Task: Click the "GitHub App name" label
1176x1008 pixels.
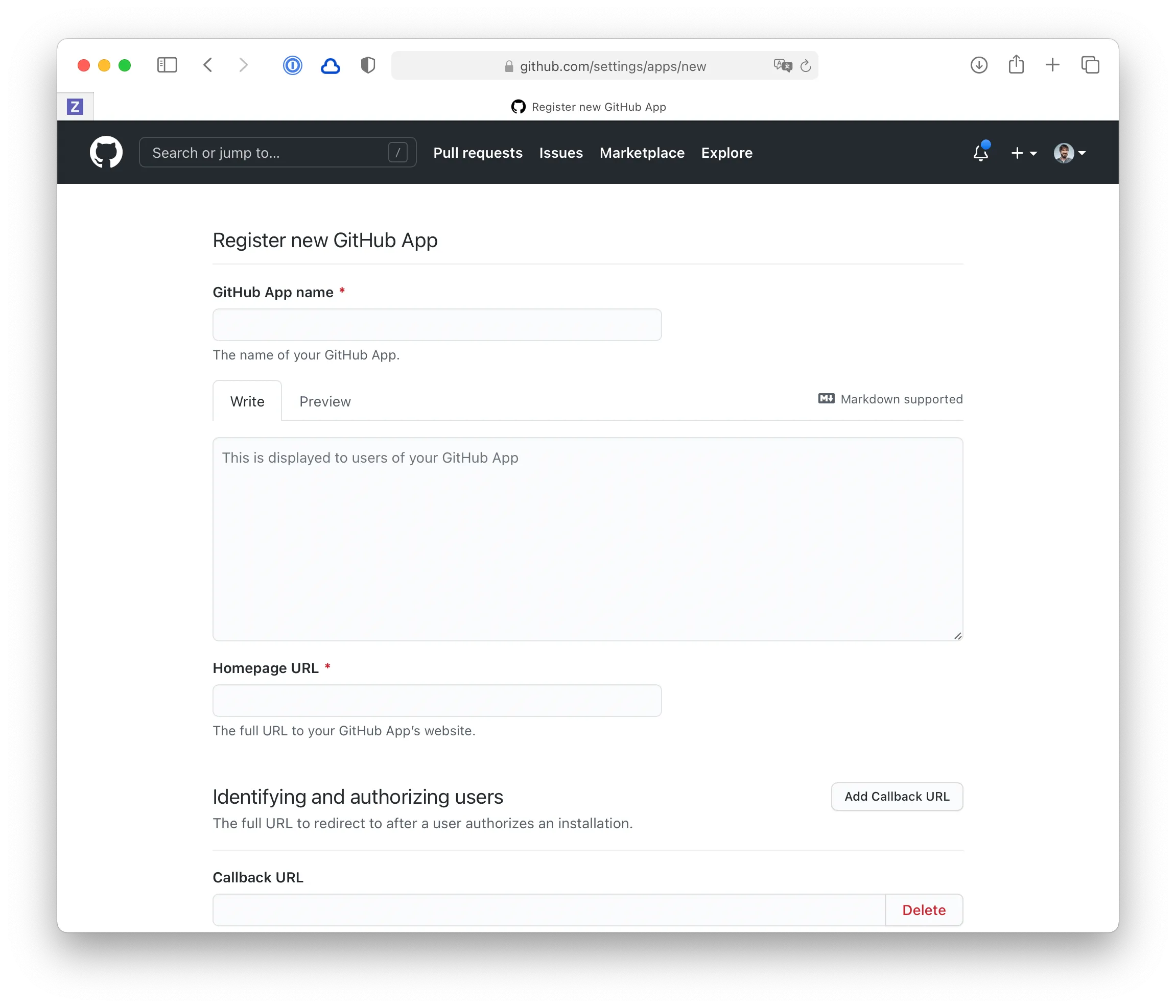Action: point(273,292)
